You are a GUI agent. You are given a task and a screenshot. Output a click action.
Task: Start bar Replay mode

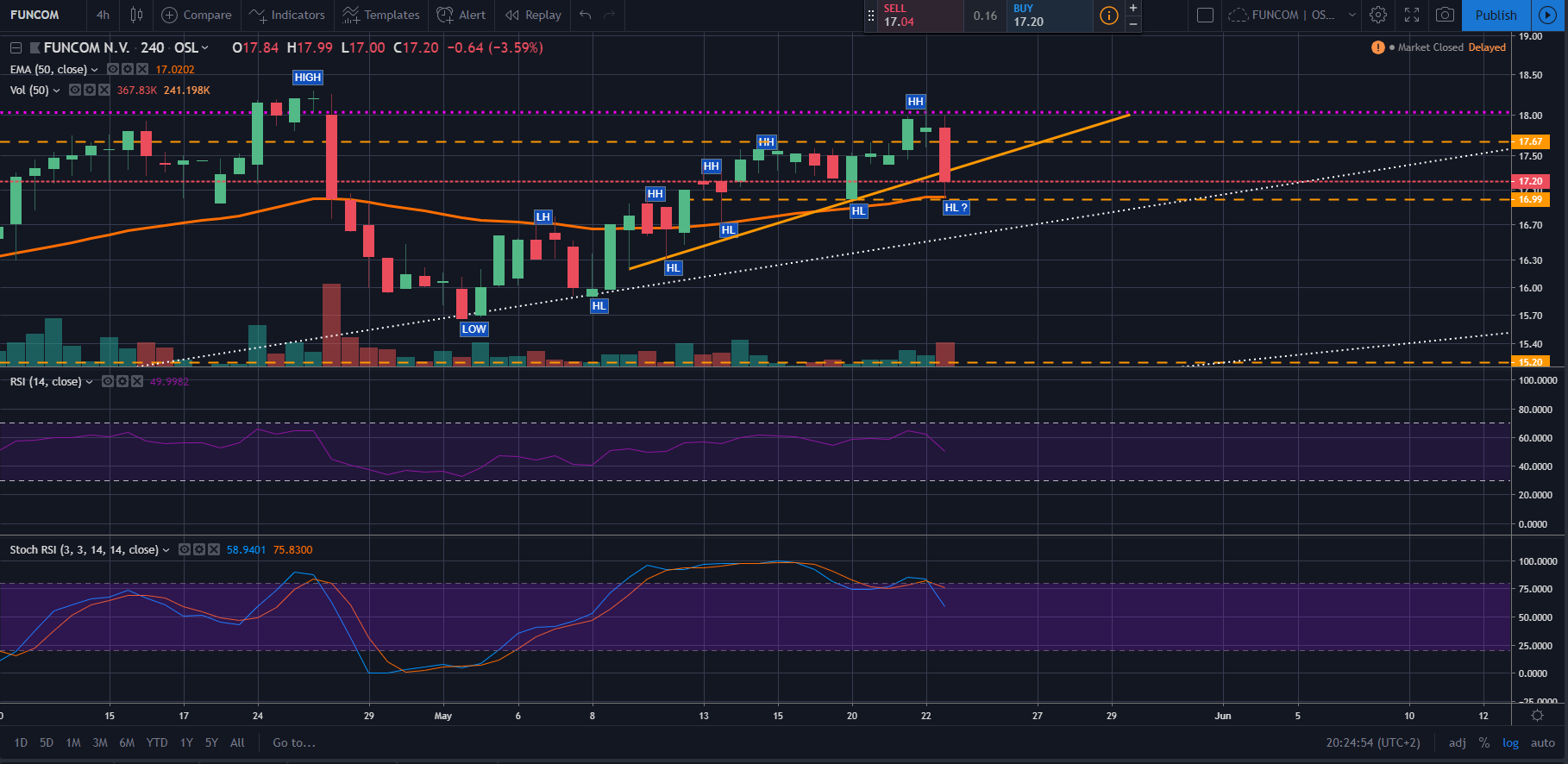click(533, 15)
